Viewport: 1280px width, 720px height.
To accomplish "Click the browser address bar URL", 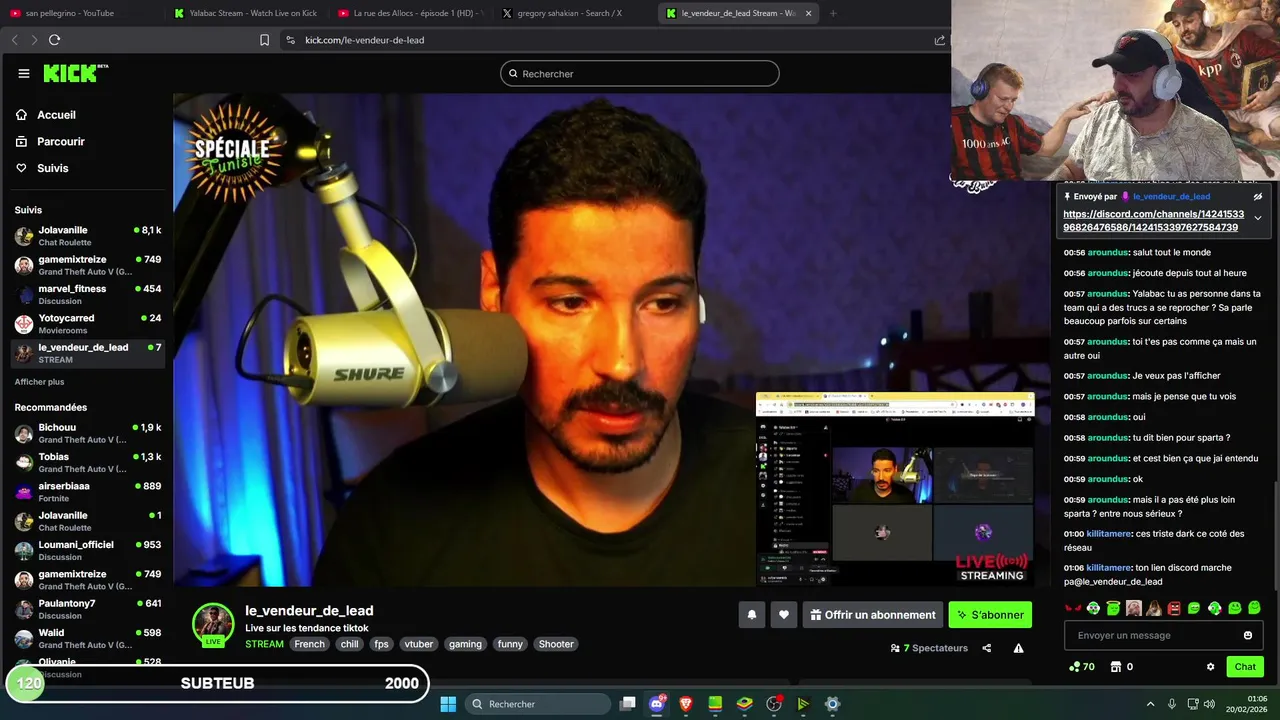I will (x=365, y=40).
